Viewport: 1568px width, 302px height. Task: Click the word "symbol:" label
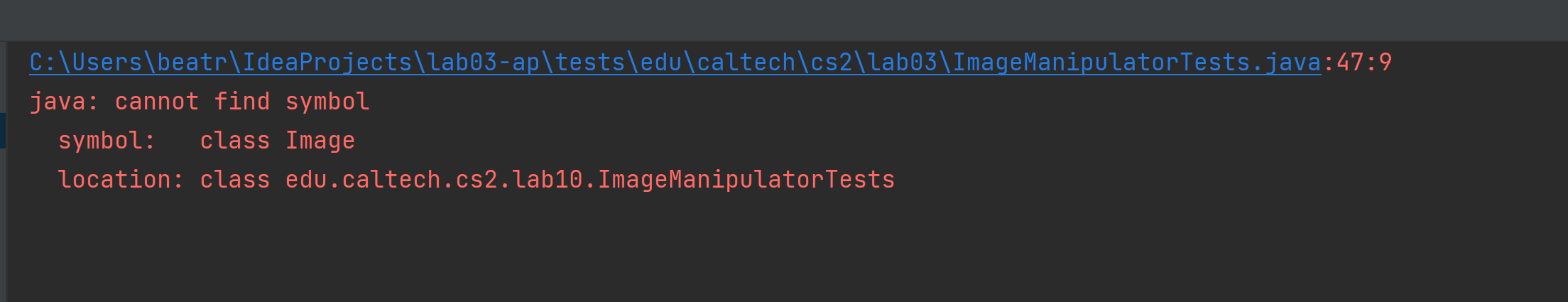point(107,141)
